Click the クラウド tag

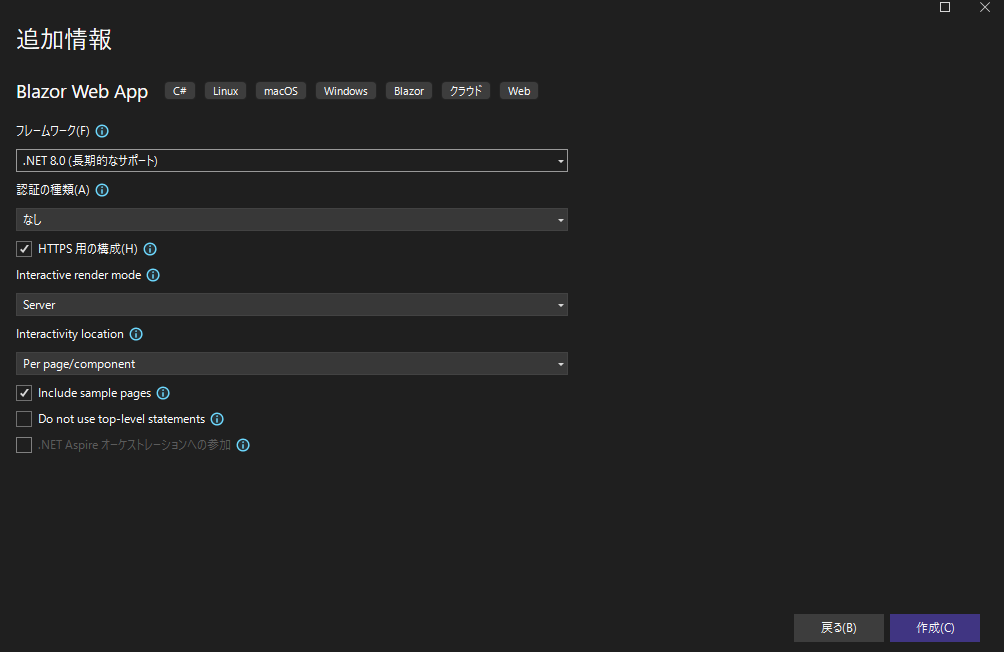[x=466, y=91]
